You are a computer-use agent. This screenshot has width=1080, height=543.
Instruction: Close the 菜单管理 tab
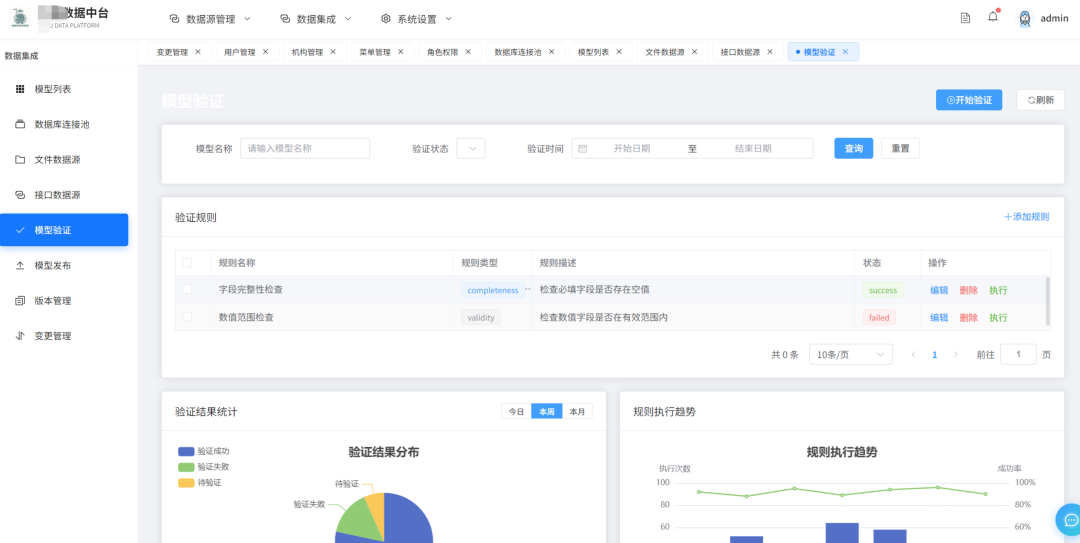(400, 52)
